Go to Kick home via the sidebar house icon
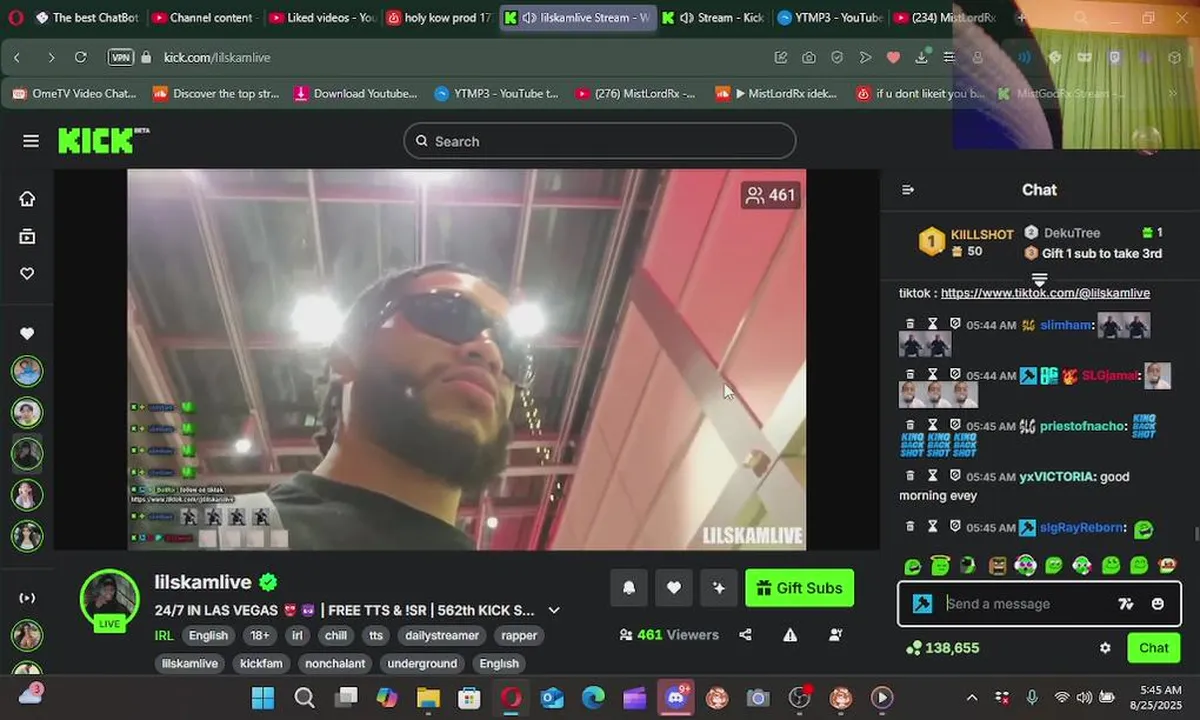 27,198
